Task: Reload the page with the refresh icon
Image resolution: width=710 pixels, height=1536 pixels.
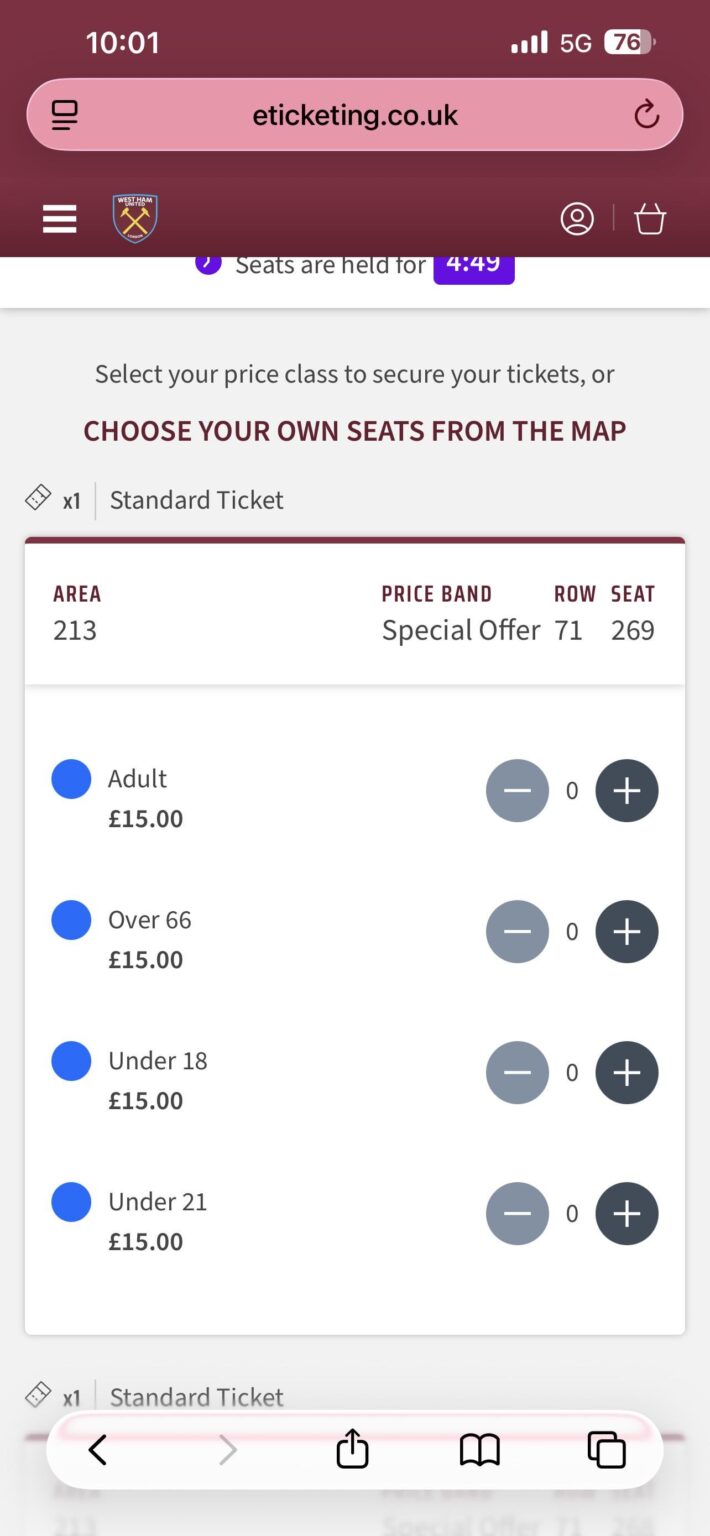Action: tap(646, 114)
